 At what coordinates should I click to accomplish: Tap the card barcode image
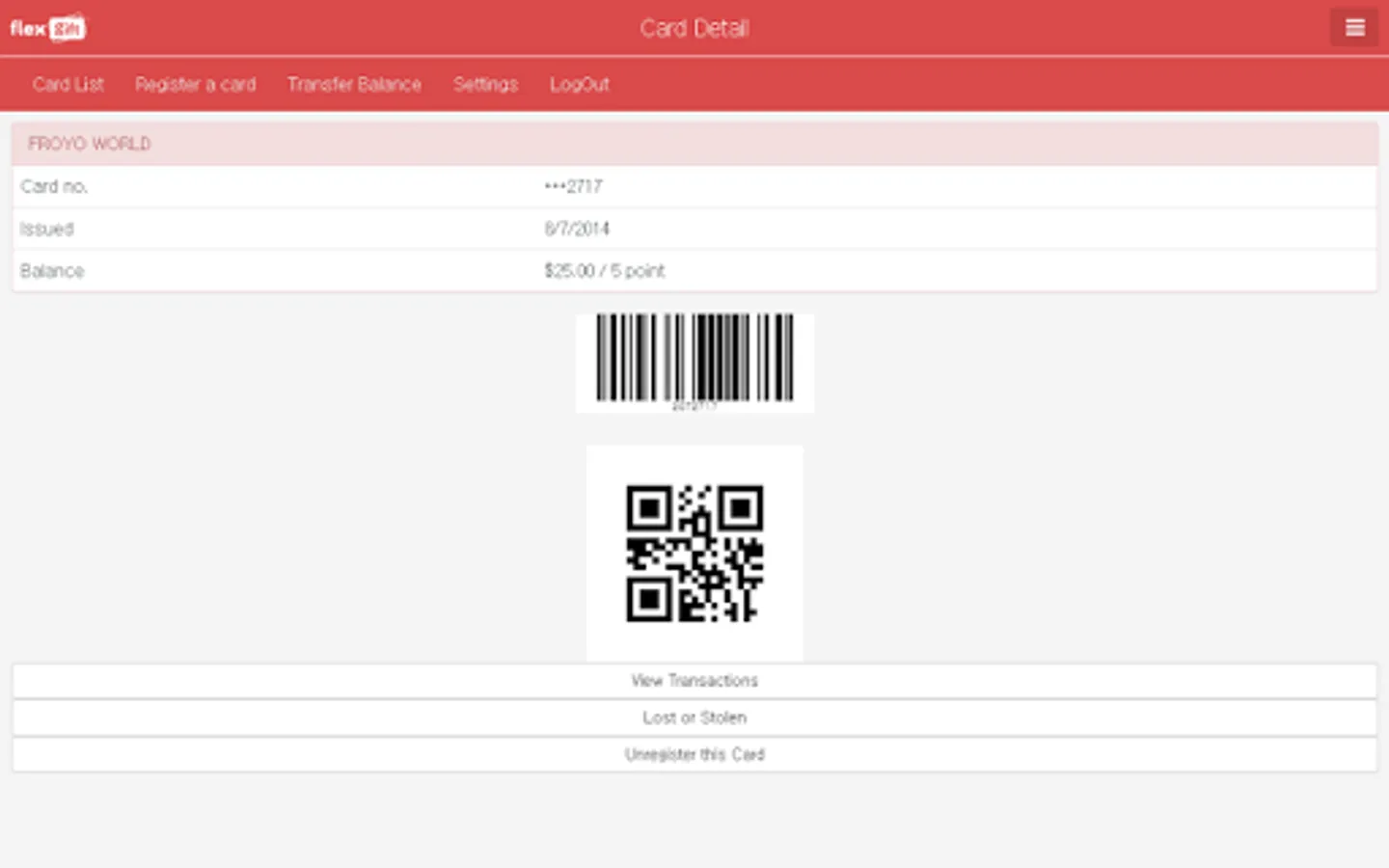coord(694,363)
